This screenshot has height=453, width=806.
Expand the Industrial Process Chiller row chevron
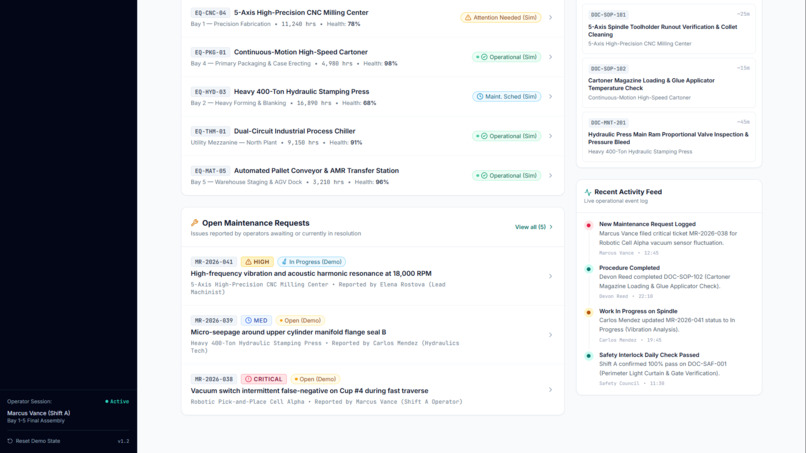pyautogui.click(x=551, y=136)
